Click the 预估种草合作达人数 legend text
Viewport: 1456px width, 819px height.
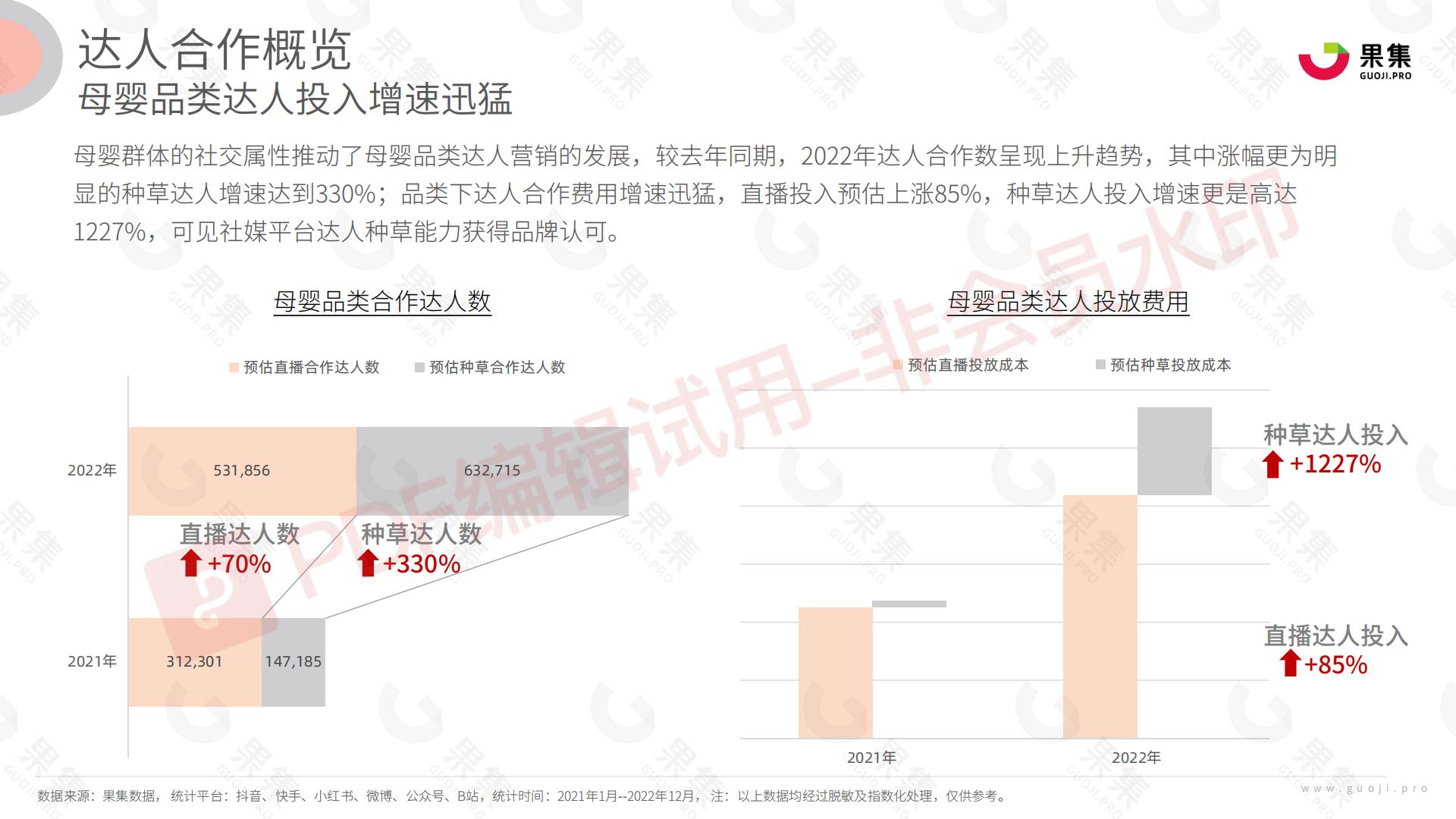[497, 368]
